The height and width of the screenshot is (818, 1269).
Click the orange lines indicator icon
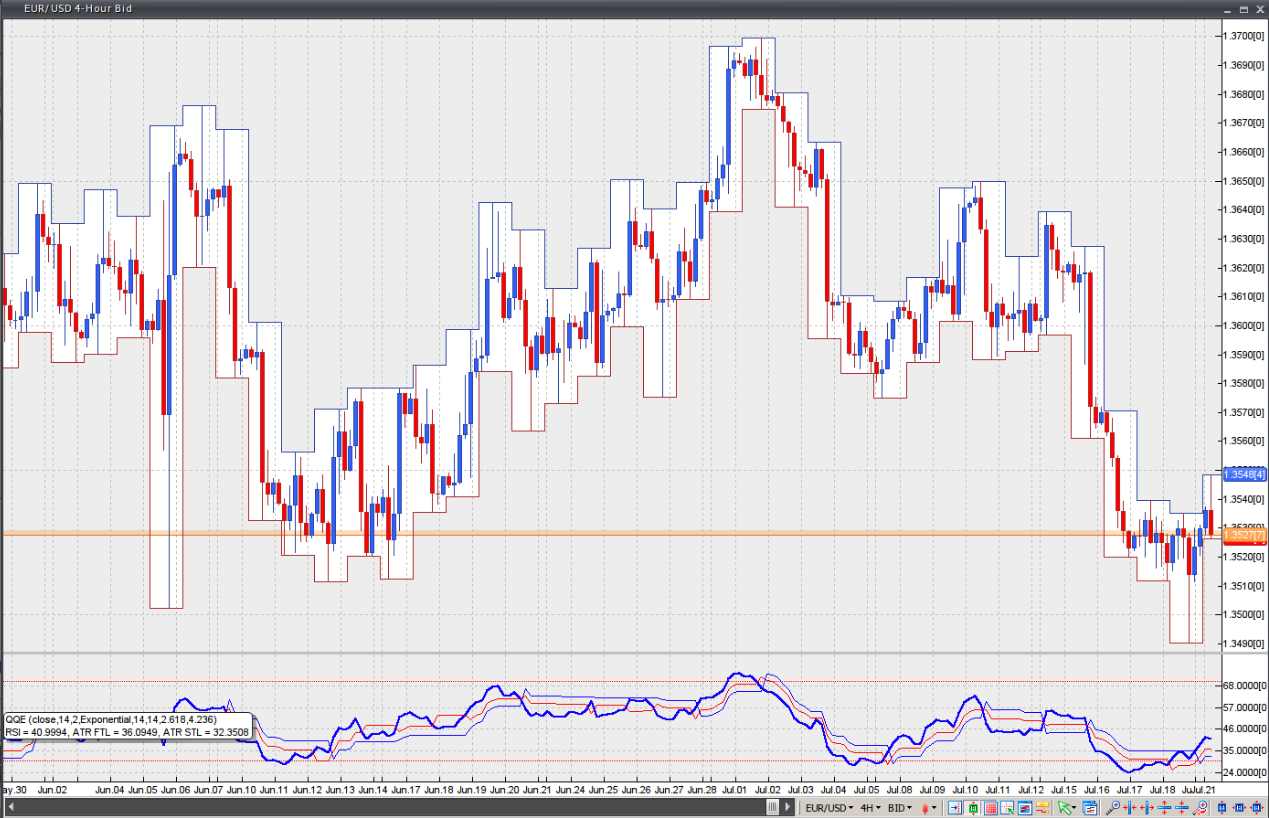(x=1042, y=807)
